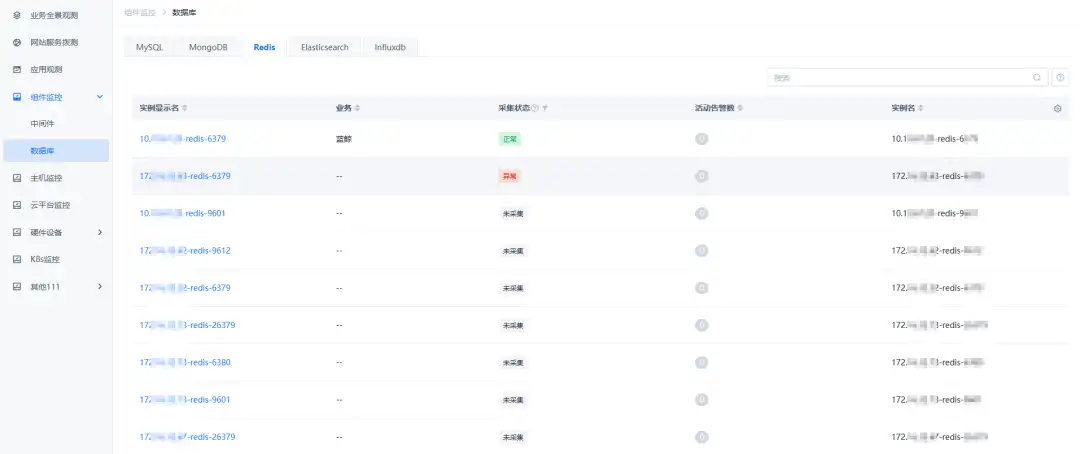Sort by 业务 column
This screenshot has width=1080, height=454.
tap(357, 108)
